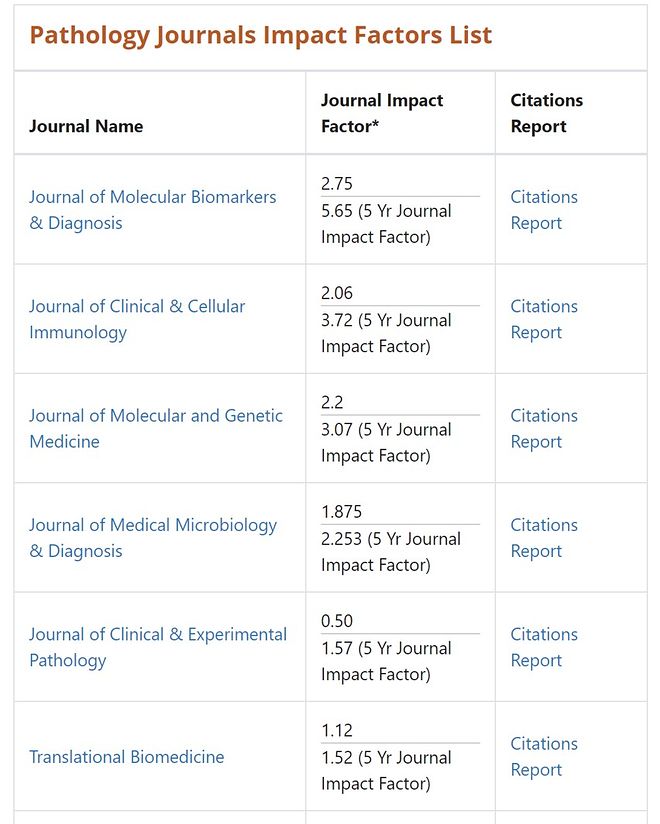The image size is (660, 824).
Task: View Citations Report for Clinical & Experimental Pathology
Action: click(544, 647)
